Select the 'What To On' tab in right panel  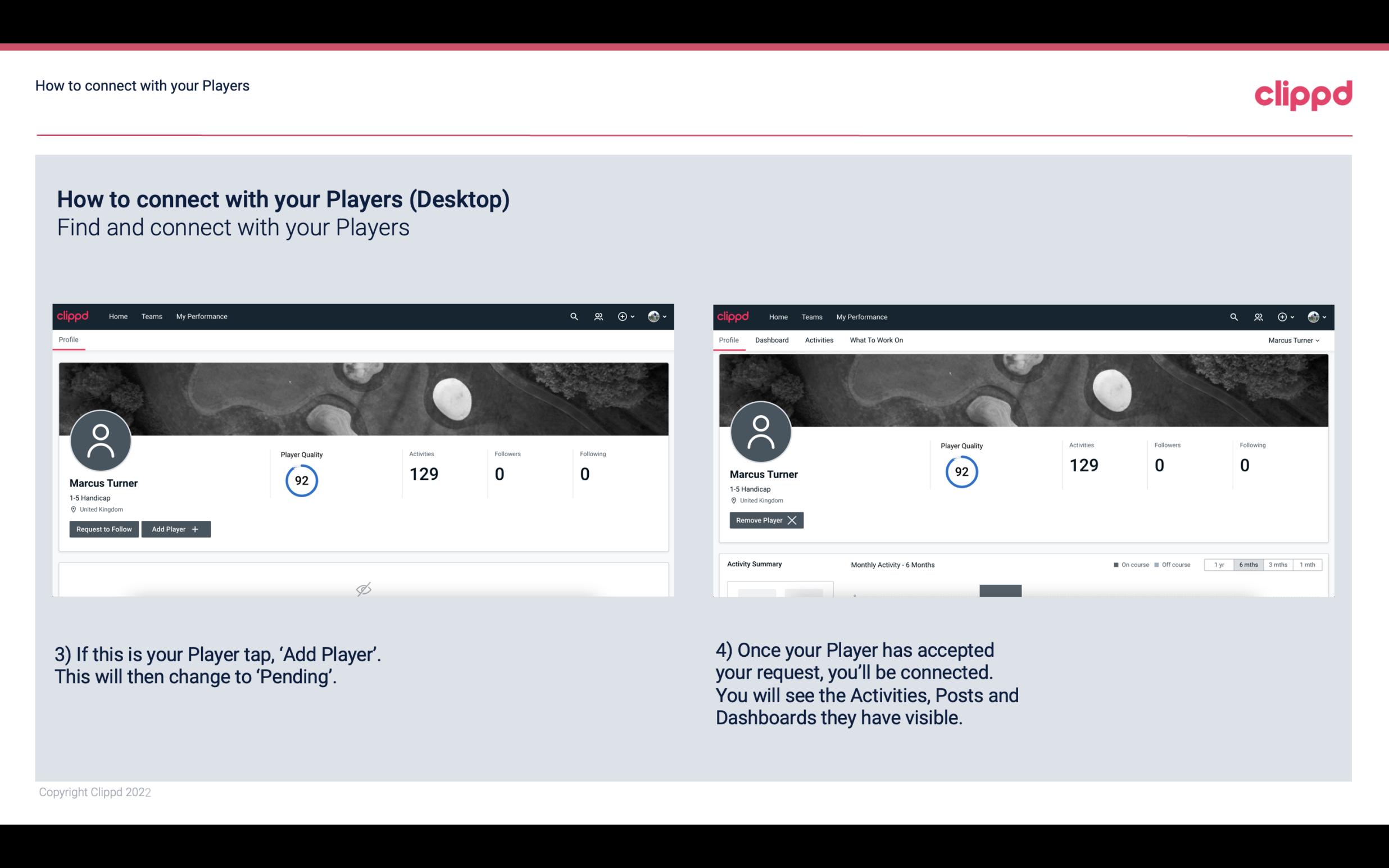(x=876, y=340)
